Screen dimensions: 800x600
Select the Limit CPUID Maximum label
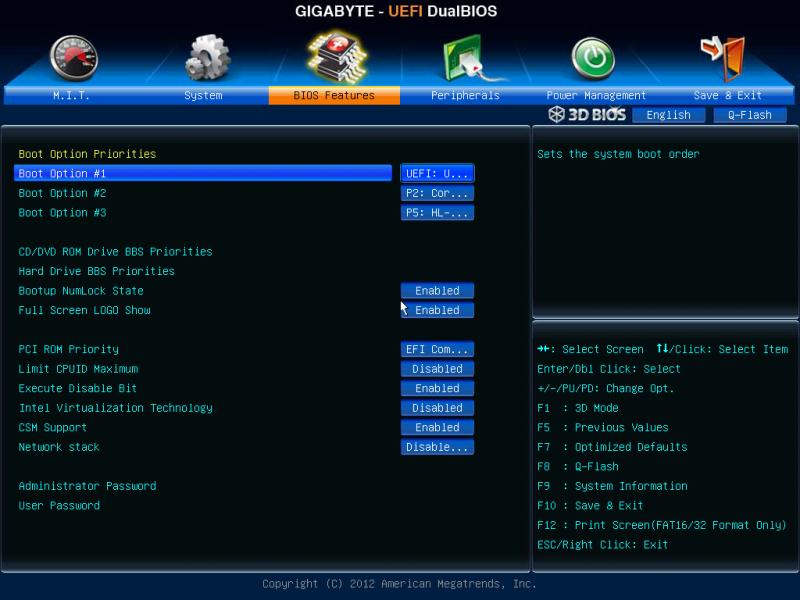(78, 369)
